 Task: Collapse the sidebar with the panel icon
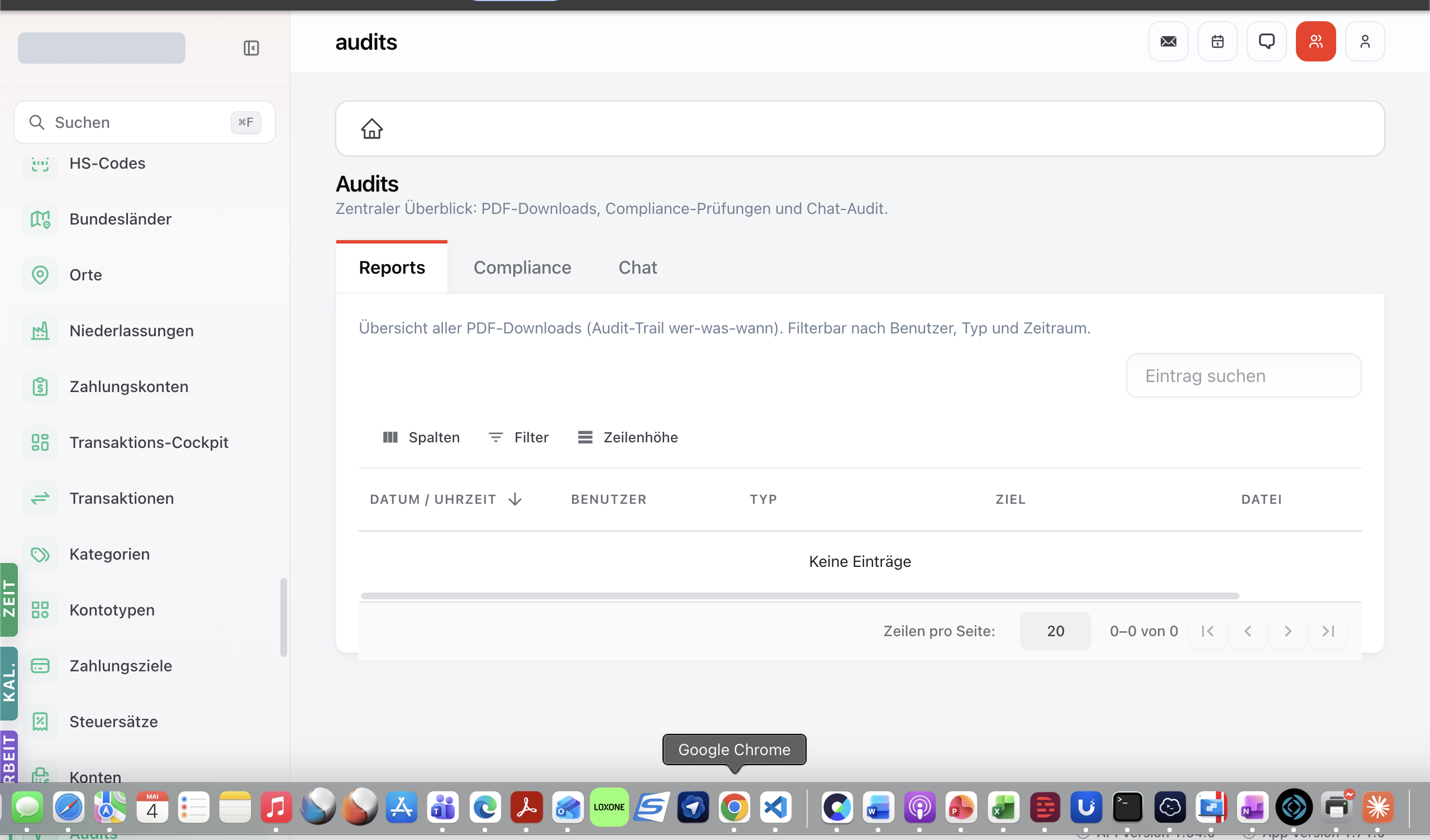coord(251,47)
